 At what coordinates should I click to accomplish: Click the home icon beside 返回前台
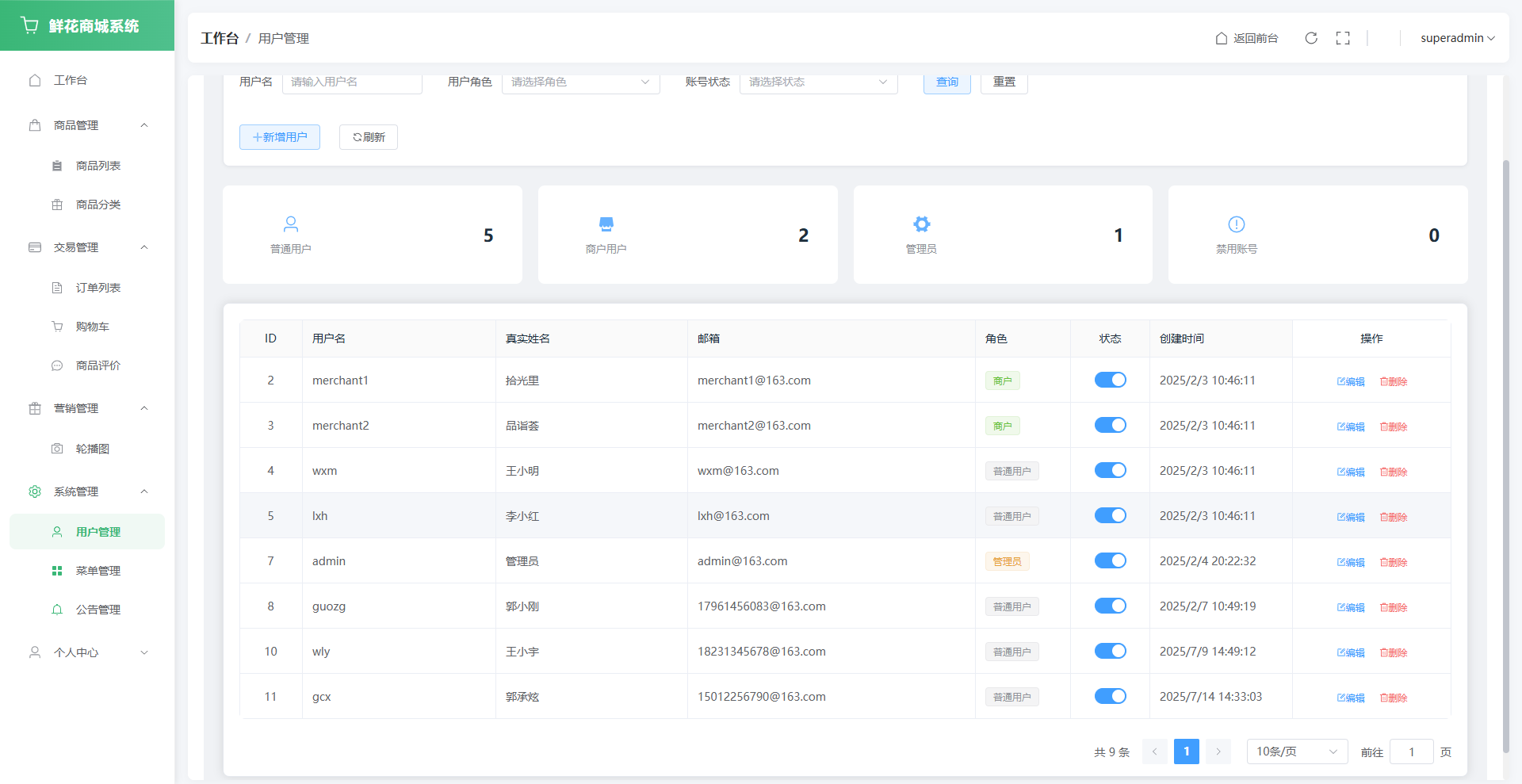tap(1222, 38)
